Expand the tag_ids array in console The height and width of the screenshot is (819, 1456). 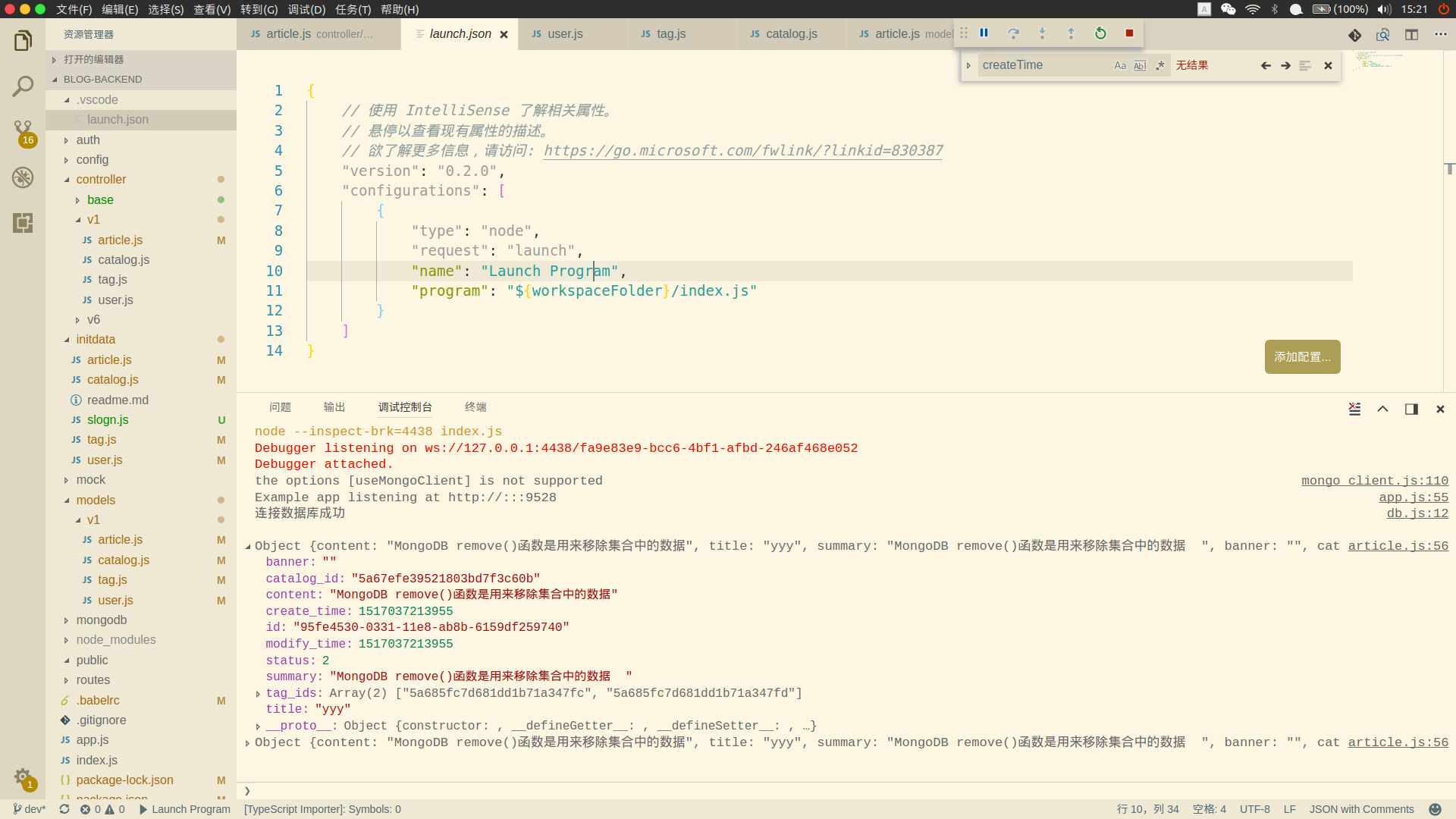point(259,694)
